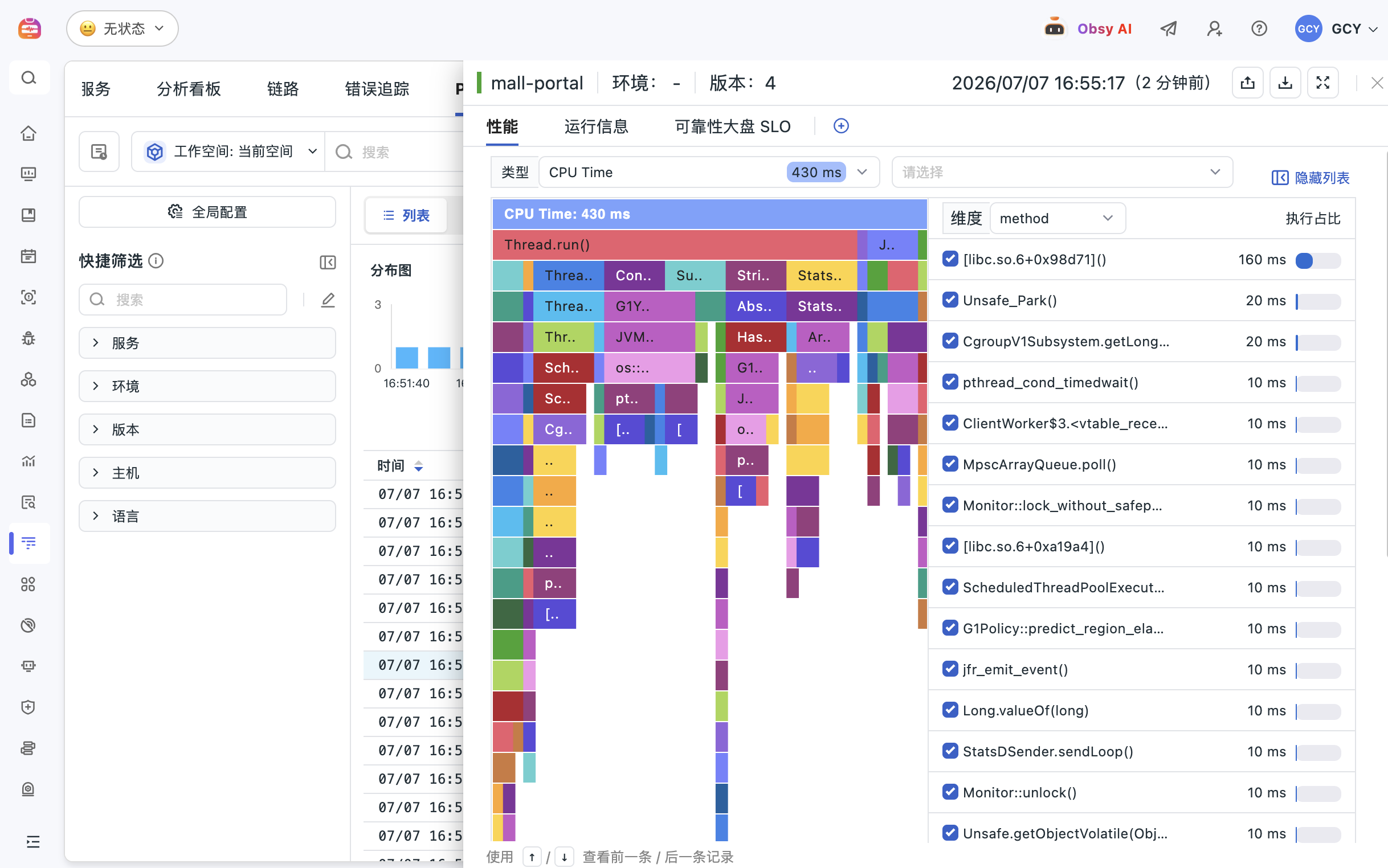1388x868 pixels.
Task: Expand the 环境 filter group
Action: pos(207,386)
